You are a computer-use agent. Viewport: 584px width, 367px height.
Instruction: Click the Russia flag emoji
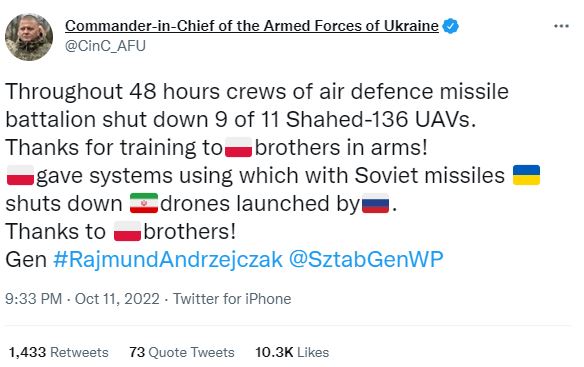pos(375,203)
